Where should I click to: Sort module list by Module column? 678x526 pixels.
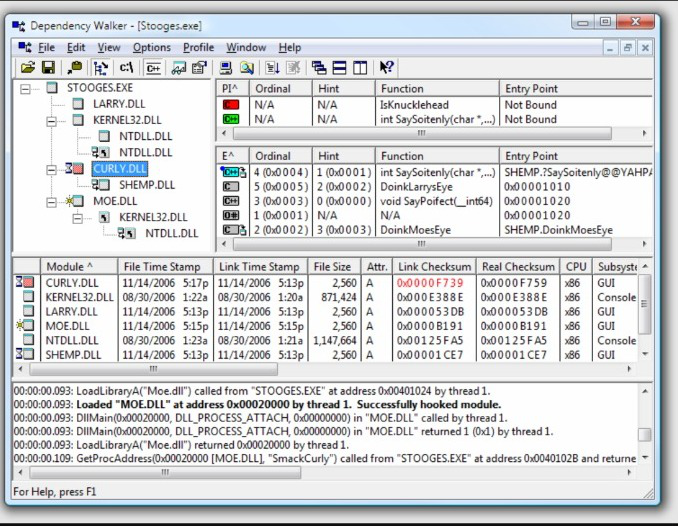coord(79,266)
